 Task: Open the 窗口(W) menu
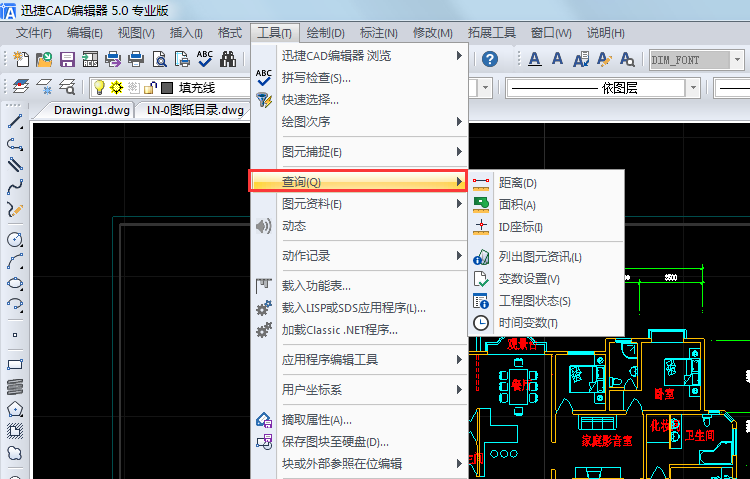click(551, 33)
